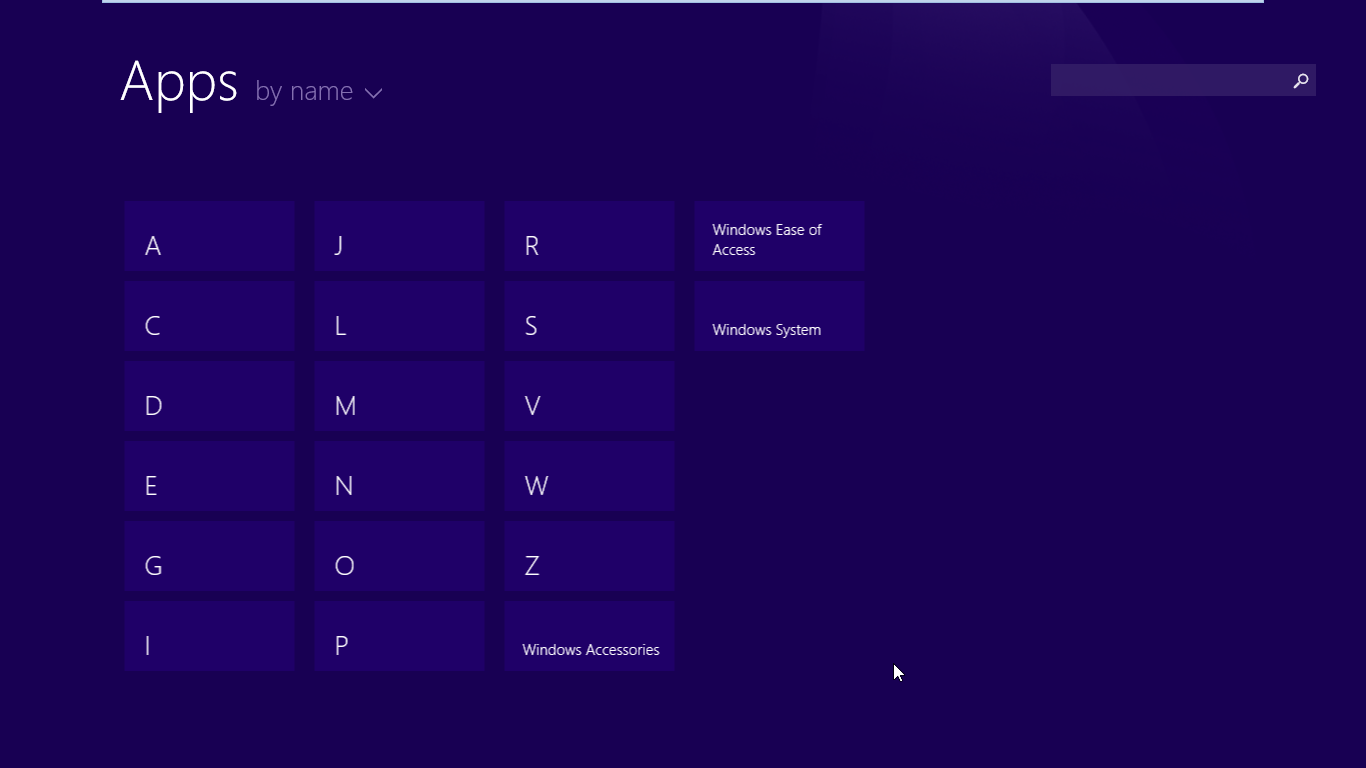Open the 'by name' sort dropdown
Screen dimensions: 1366x768
(319, 92)
